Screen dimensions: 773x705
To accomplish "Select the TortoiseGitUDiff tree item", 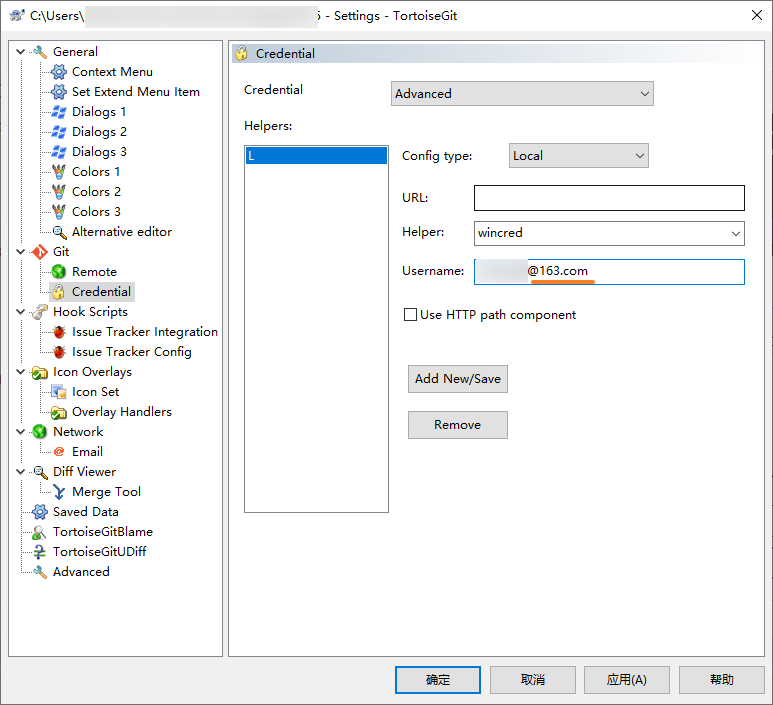I will pos(100,552).
